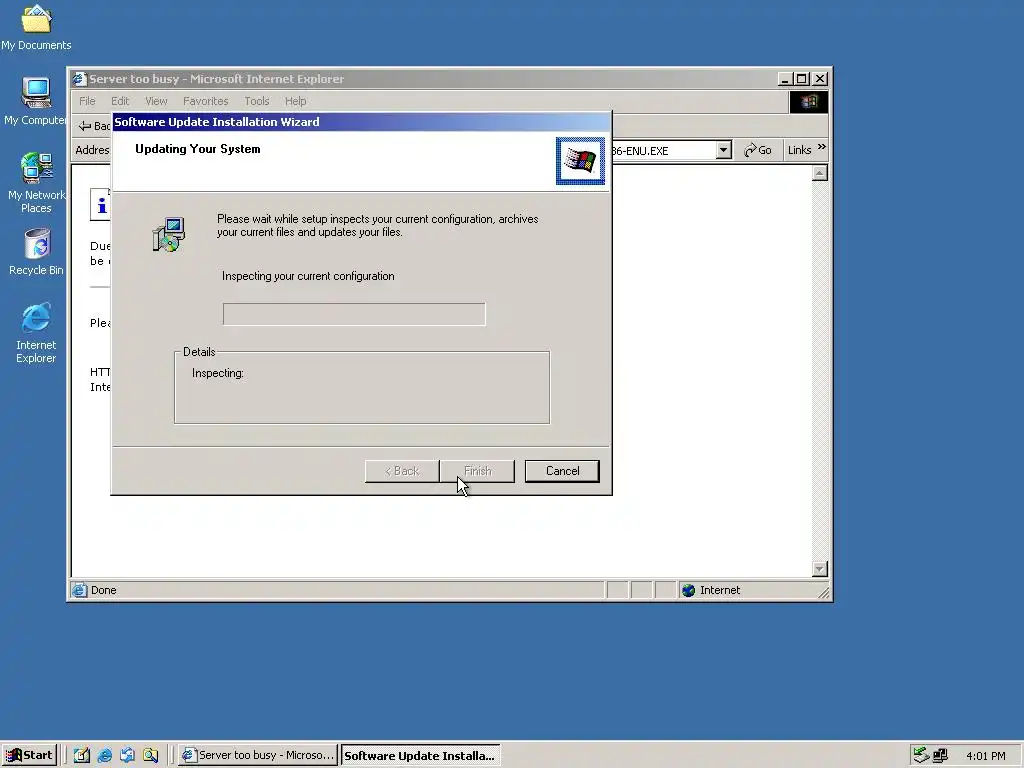Open the View menu in Internet Explorer

tap(156, 101)
